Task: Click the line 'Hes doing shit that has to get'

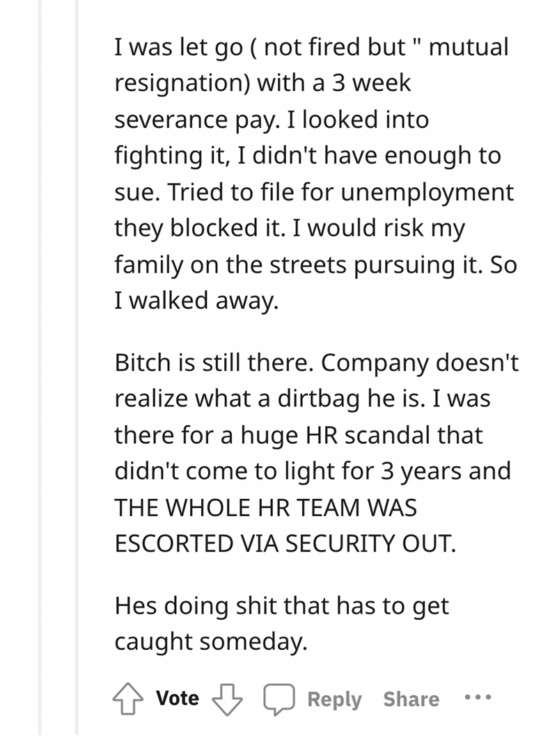Action: 282,607
